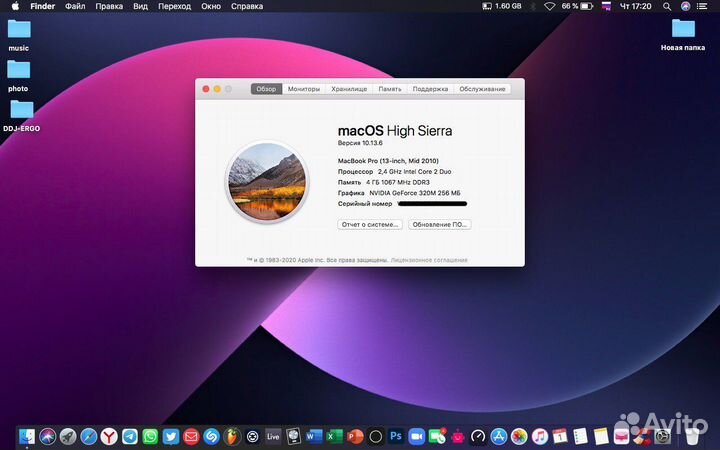The height and width of the screenshot is (450, 720).
Task: Click the Версия 10.13.6 text
Action: pyautogui.click(x=360, y=143)
